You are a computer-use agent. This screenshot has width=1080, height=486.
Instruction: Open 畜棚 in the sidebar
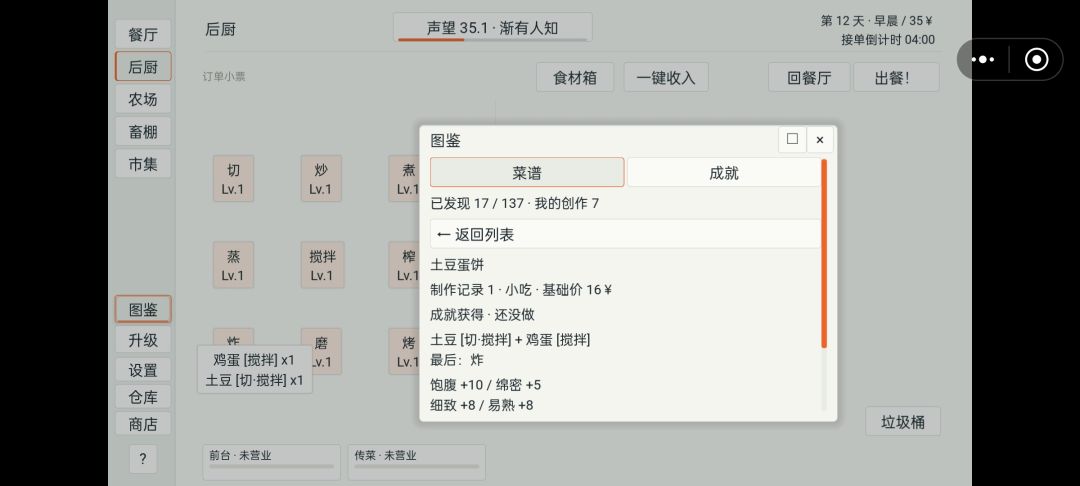[x=143, y=131]
